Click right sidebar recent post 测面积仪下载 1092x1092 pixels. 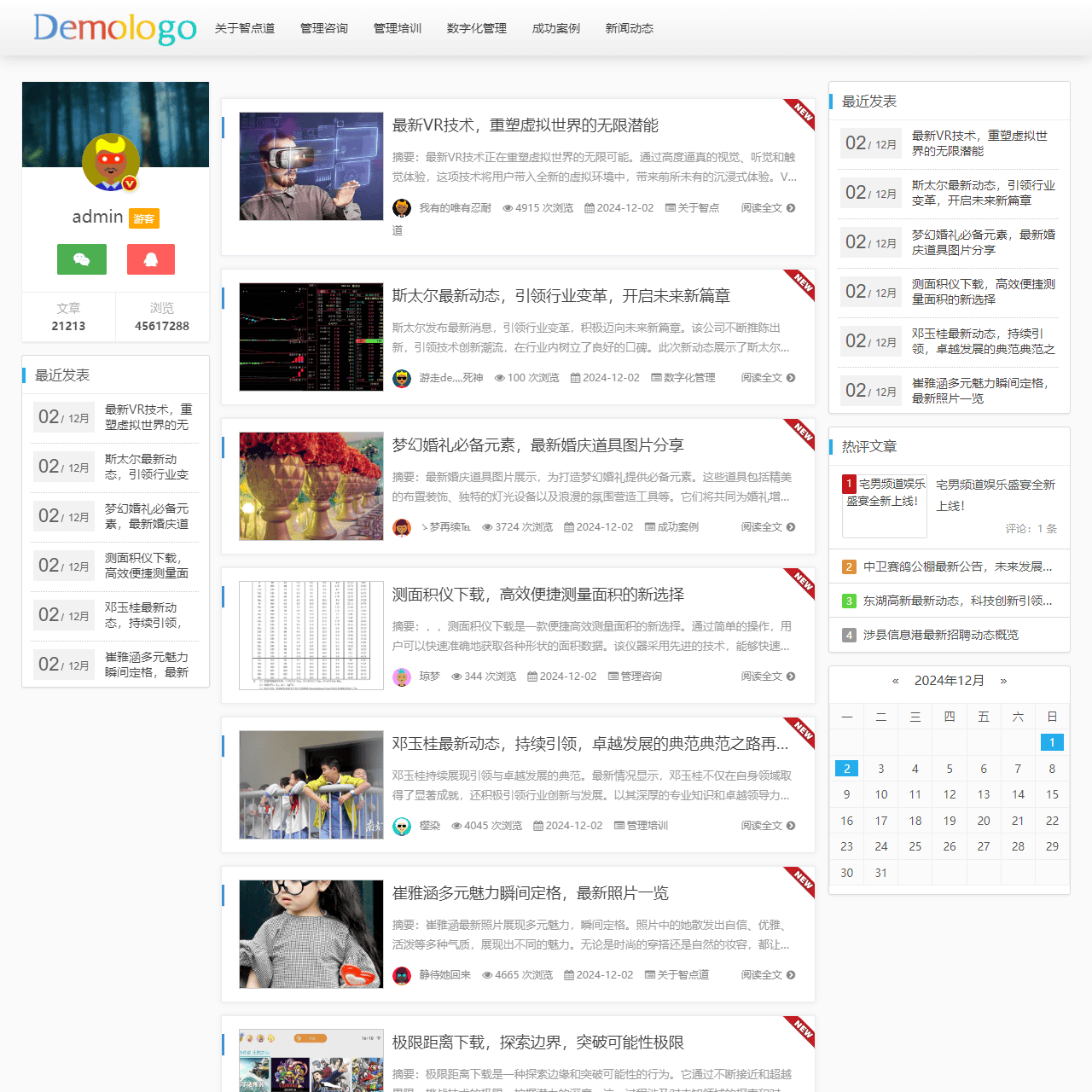pos(984,292)
